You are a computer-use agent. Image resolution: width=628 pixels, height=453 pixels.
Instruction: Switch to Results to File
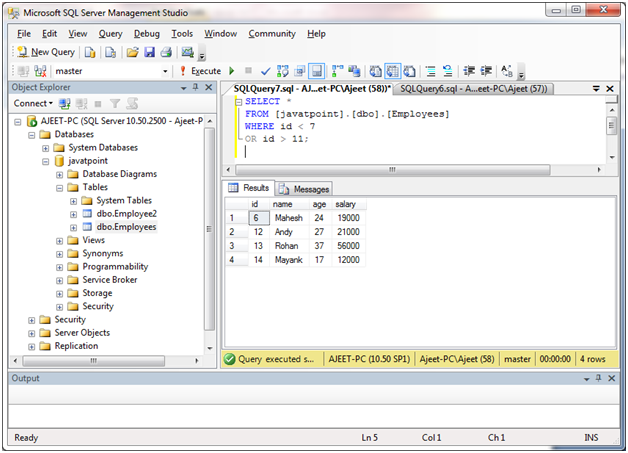click(409, 71)
